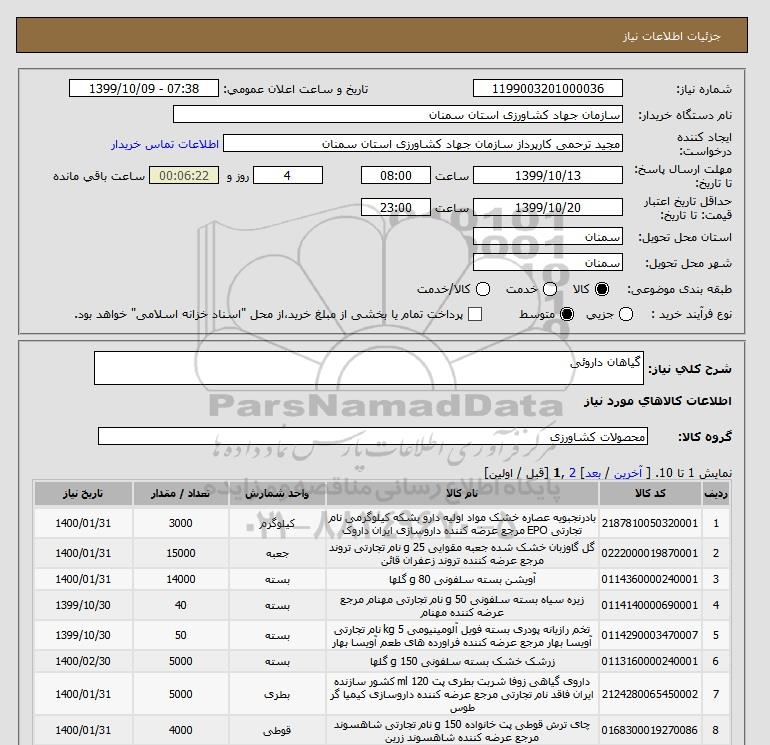Click the بادرنجبویه عصاره خشک product name

(x=462, y=524)
